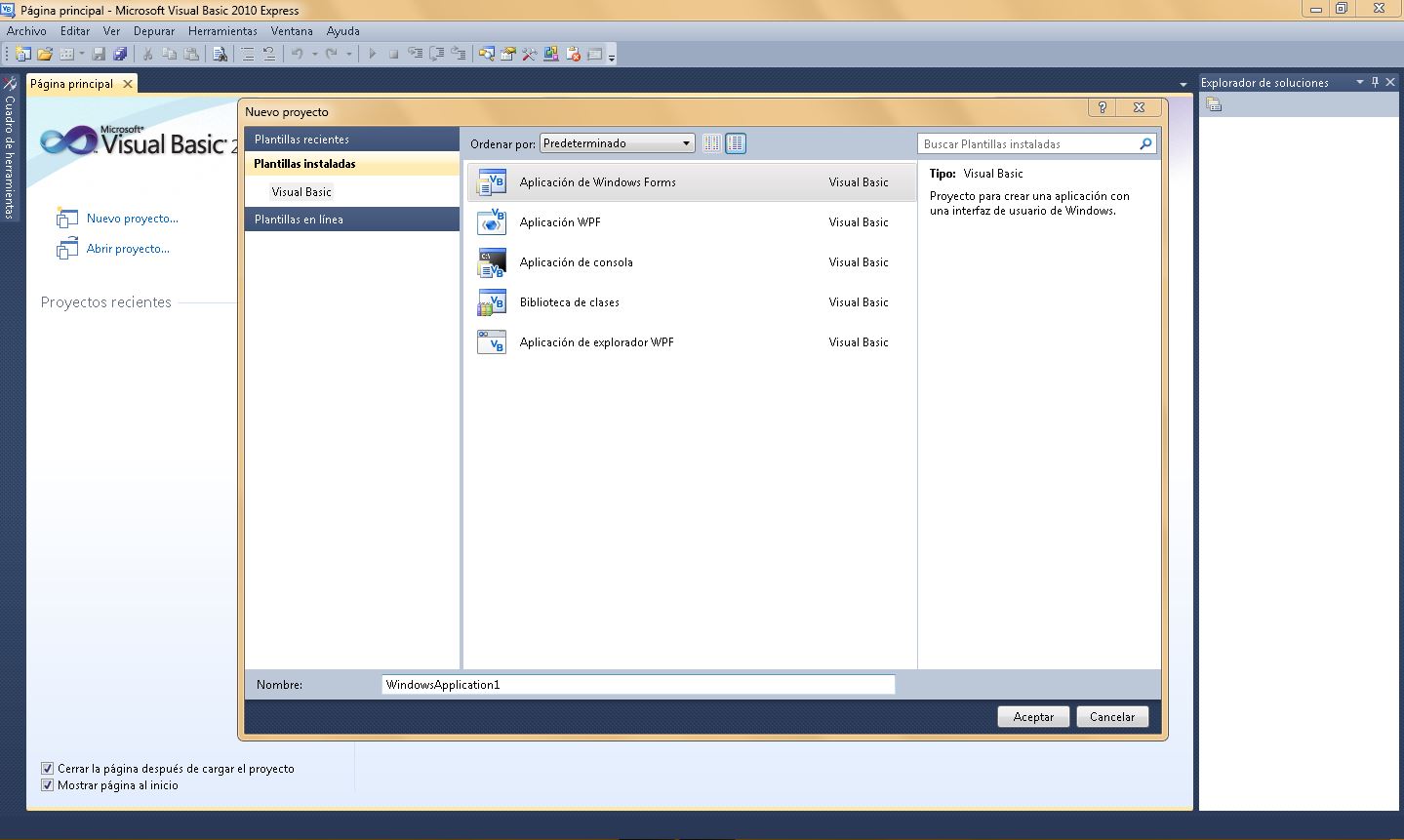Click Undo arrow icon
This screenshot has width=1404, height=840.
298,55
